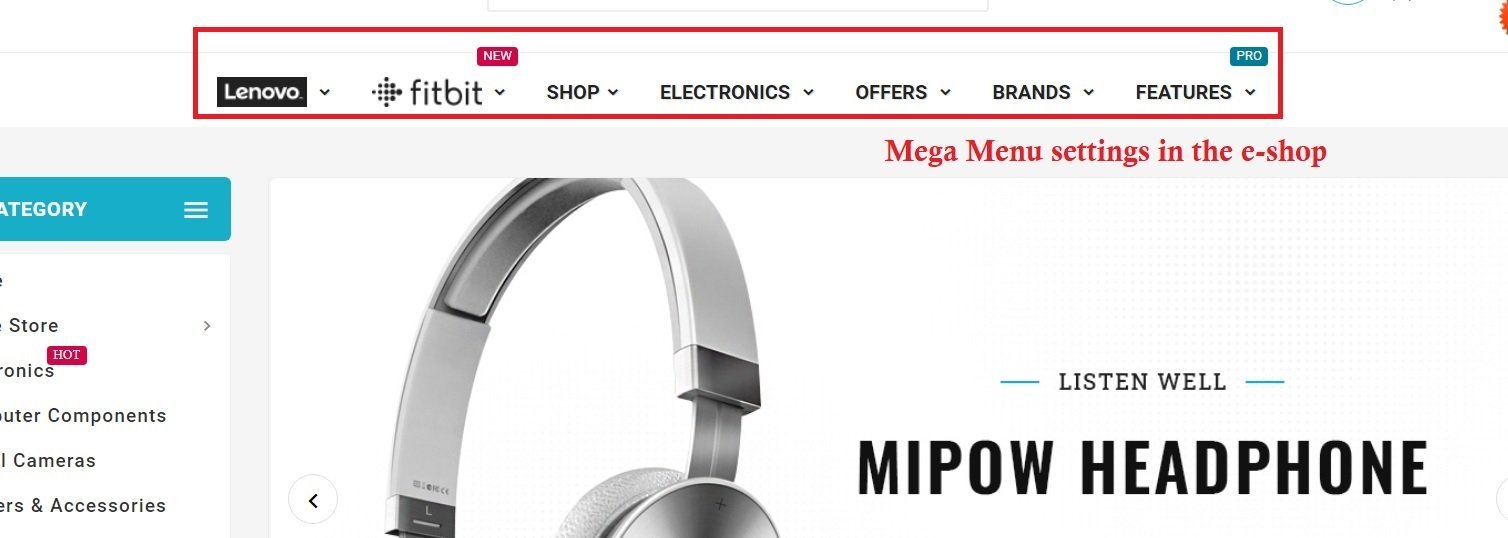
Task: Click the PRO badge above Features
Action: [x=1249, y=56]
